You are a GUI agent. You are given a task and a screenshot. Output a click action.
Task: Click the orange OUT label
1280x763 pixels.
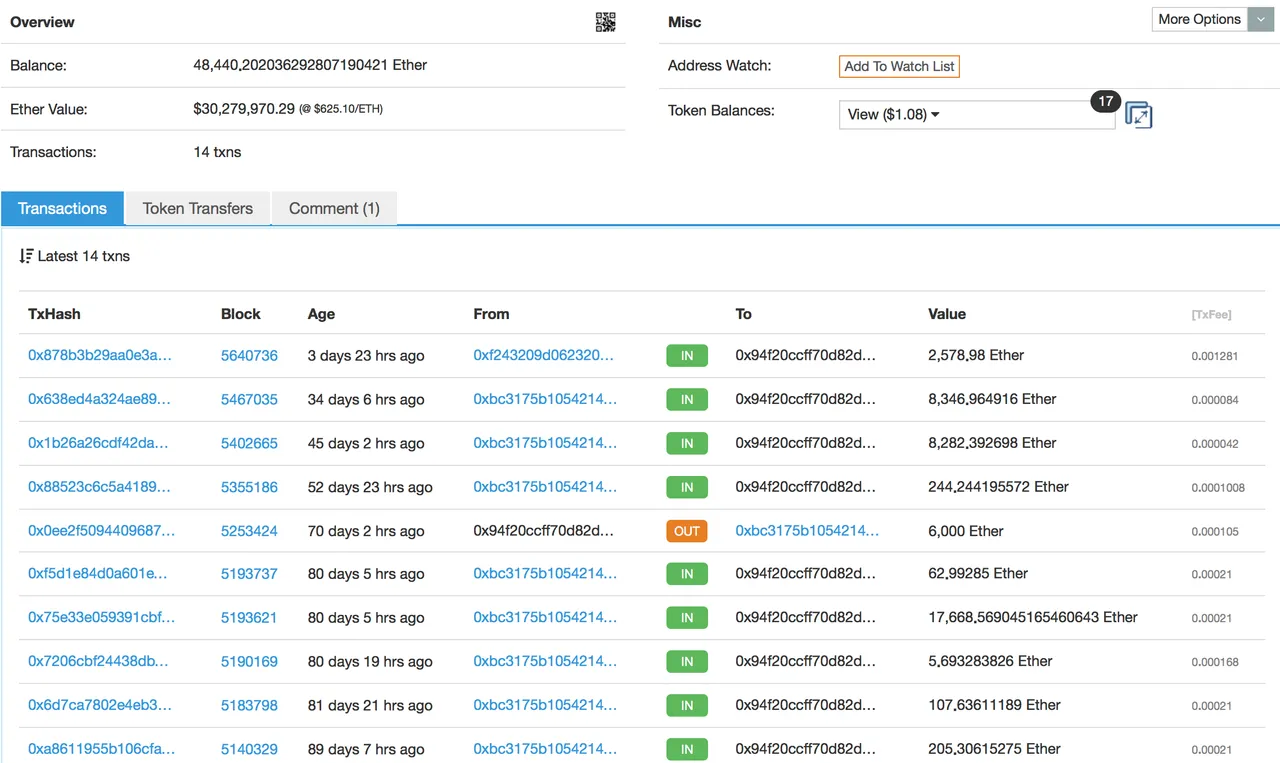pos(687,531)
